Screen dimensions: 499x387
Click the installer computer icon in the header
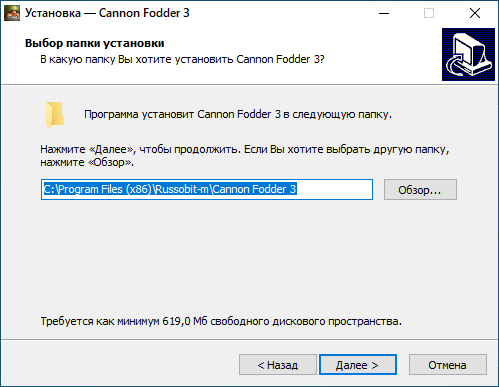pos(468,54)
